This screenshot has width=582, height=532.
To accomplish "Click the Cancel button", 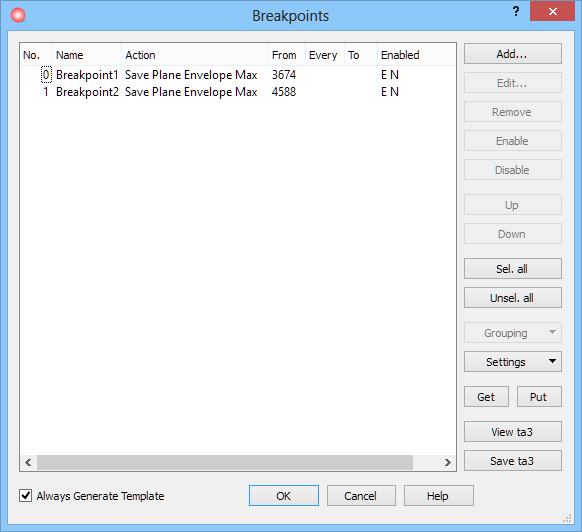I will (361, 496).
